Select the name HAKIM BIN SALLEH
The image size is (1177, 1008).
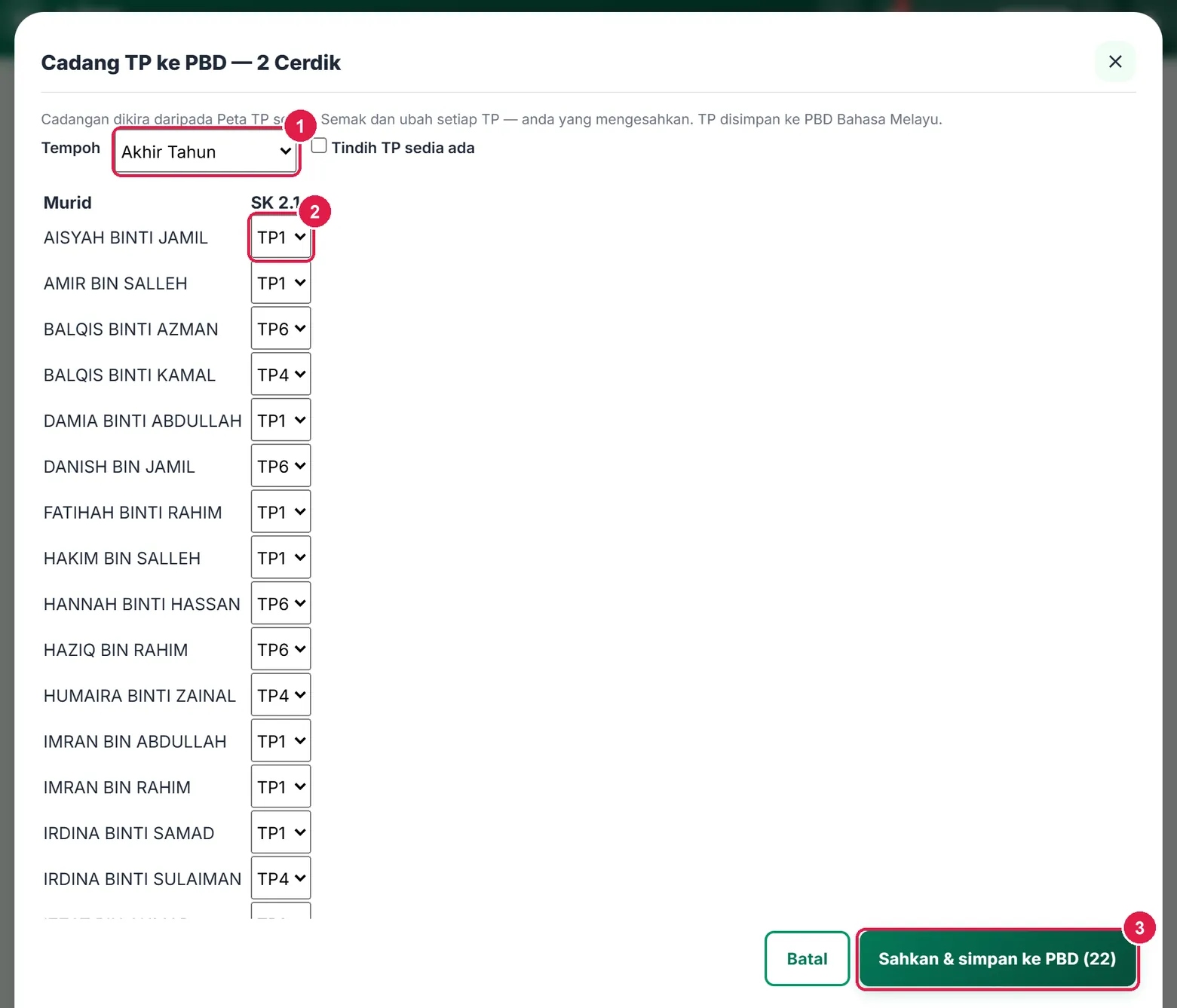(122, 559)
